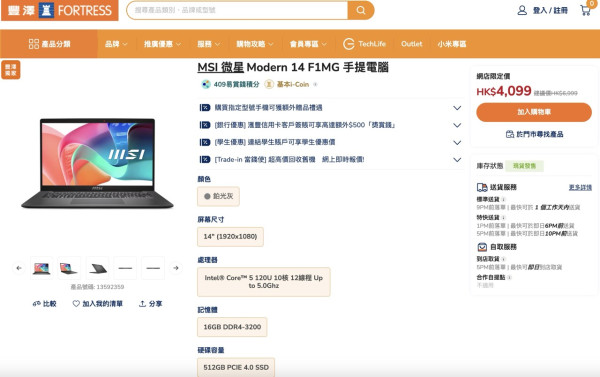Screen dimensions: 600x377
Task: Click the 分享 share button
Action: click(x=150, y=304)
